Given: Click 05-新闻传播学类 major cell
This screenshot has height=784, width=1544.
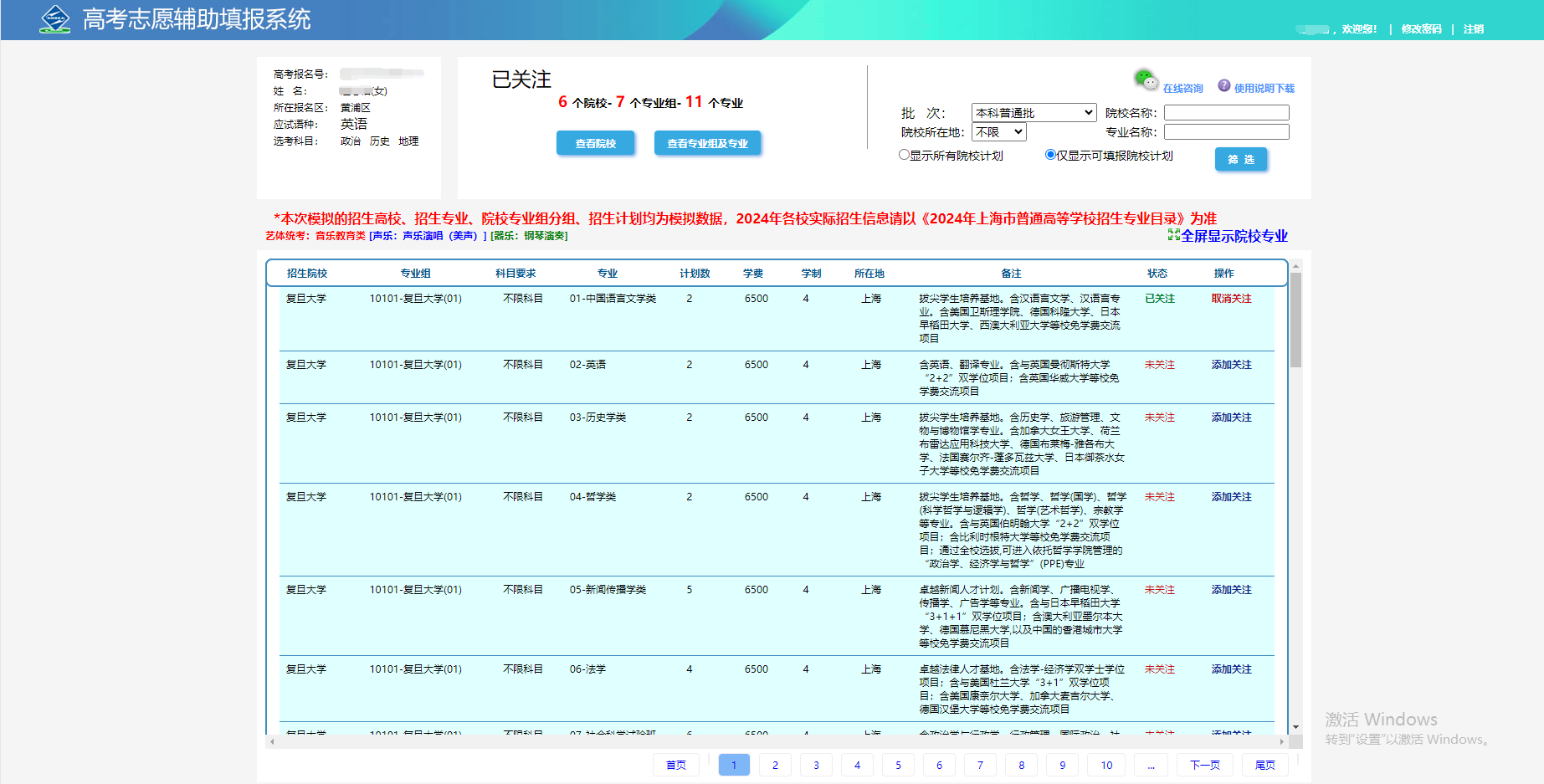Looking at the screenshot, I should click(608, 589).
